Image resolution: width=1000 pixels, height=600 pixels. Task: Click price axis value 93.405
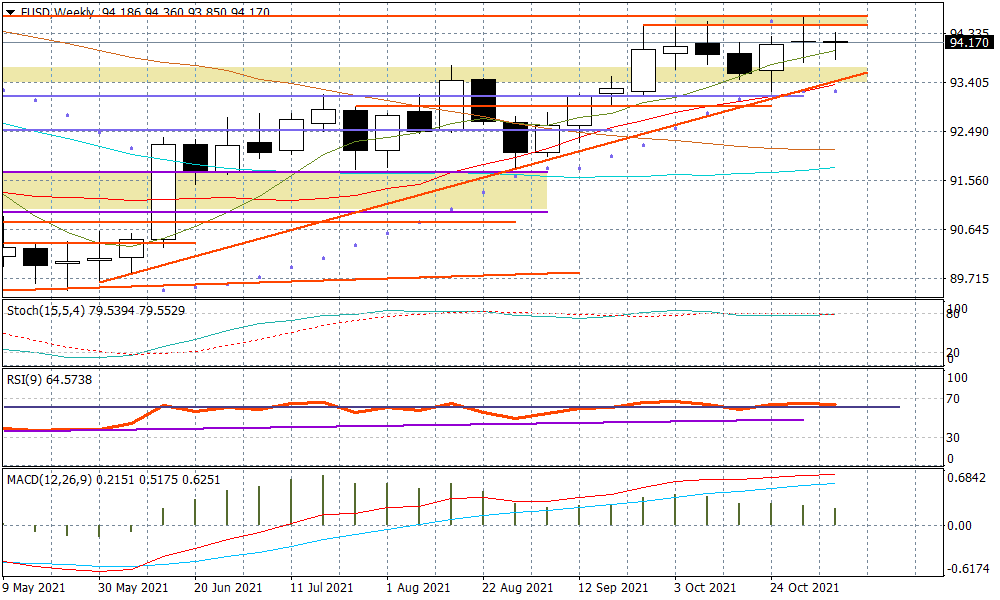[970, 83]
